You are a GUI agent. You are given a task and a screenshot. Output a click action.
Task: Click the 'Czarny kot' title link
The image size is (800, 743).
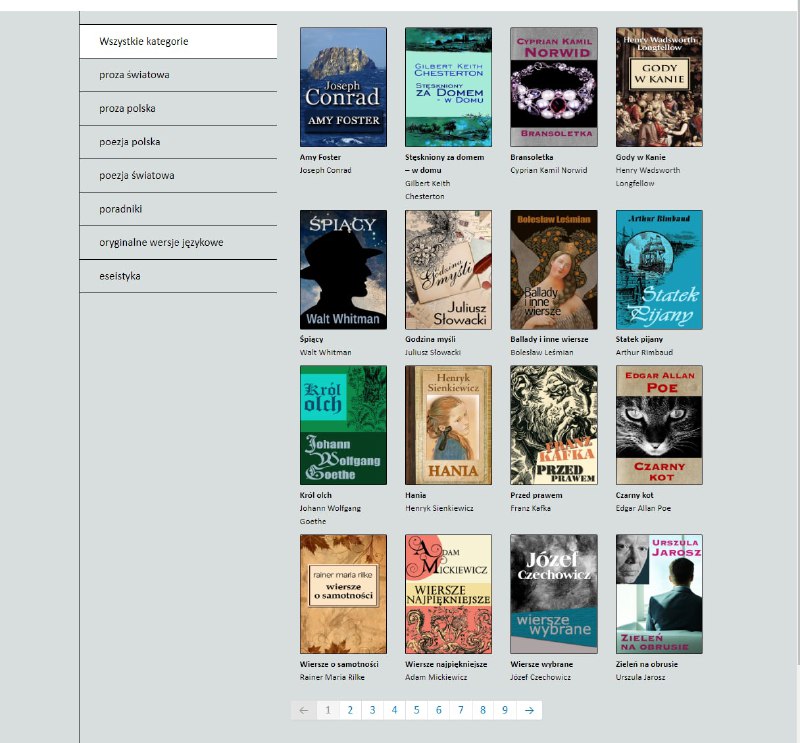click(634, 495)
